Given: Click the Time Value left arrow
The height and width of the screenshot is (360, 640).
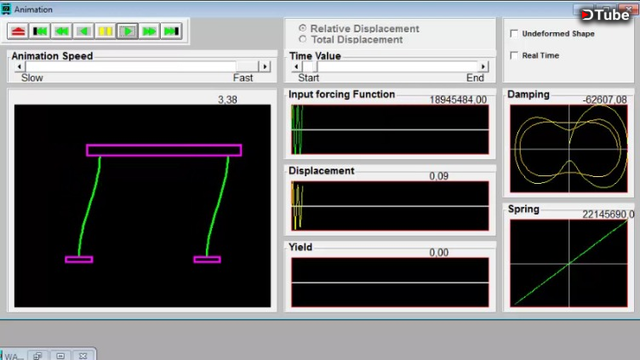Looking at the screenshot, I should 296,67.
